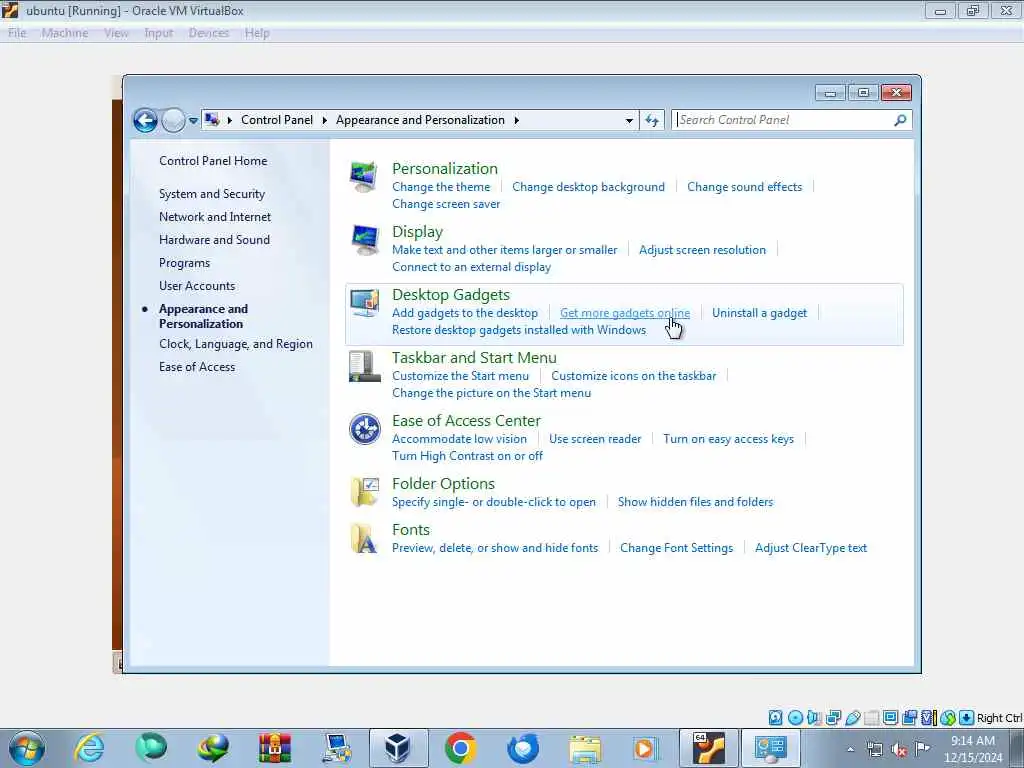Expand the arrow after Control Panel breadcrumb

point(325,120)
